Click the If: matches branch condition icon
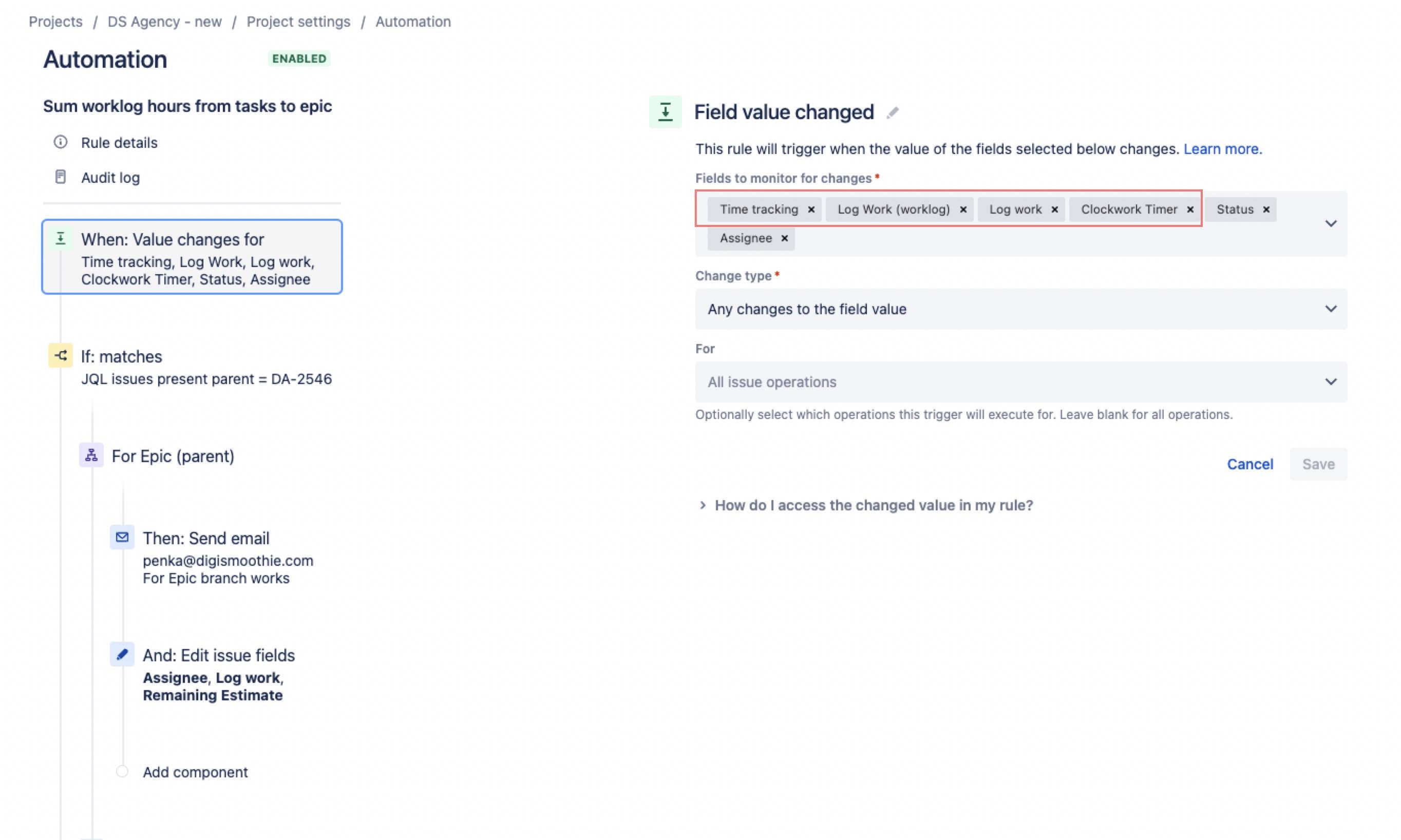 tap(60, 355)
